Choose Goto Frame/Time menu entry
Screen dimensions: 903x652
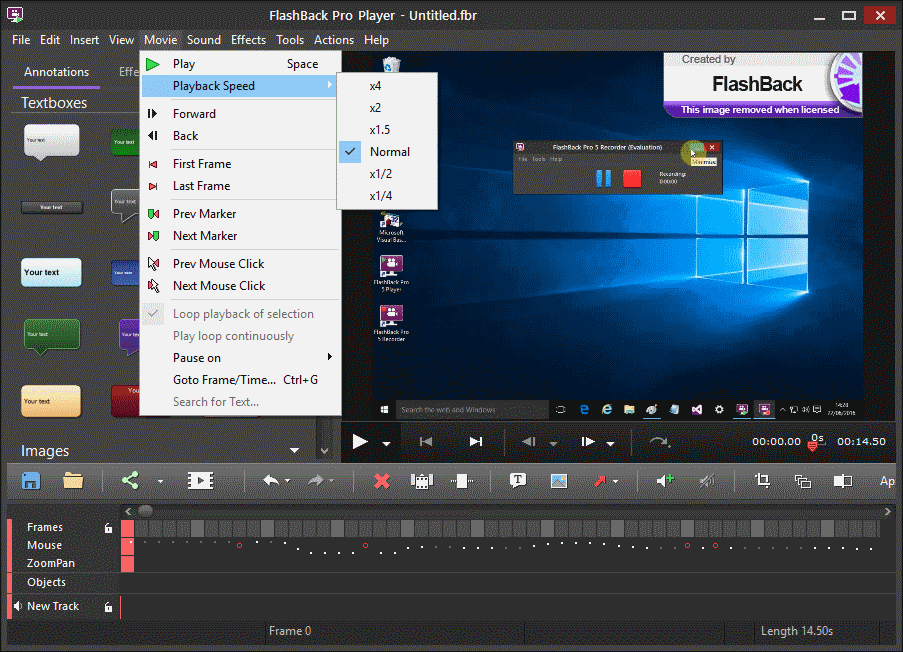[x=240, y=380]
